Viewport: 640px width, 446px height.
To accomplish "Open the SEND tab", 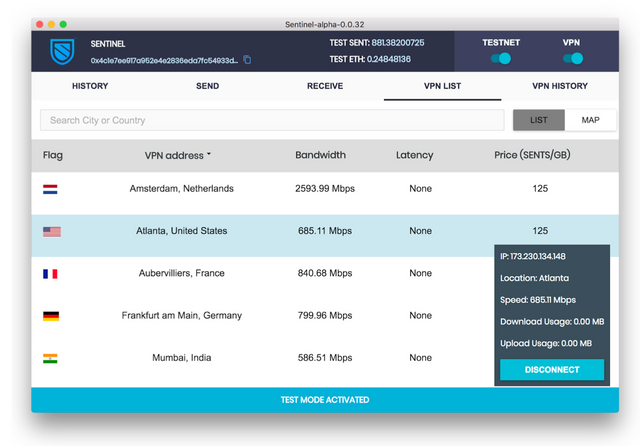I will click(x=207, y=86).
